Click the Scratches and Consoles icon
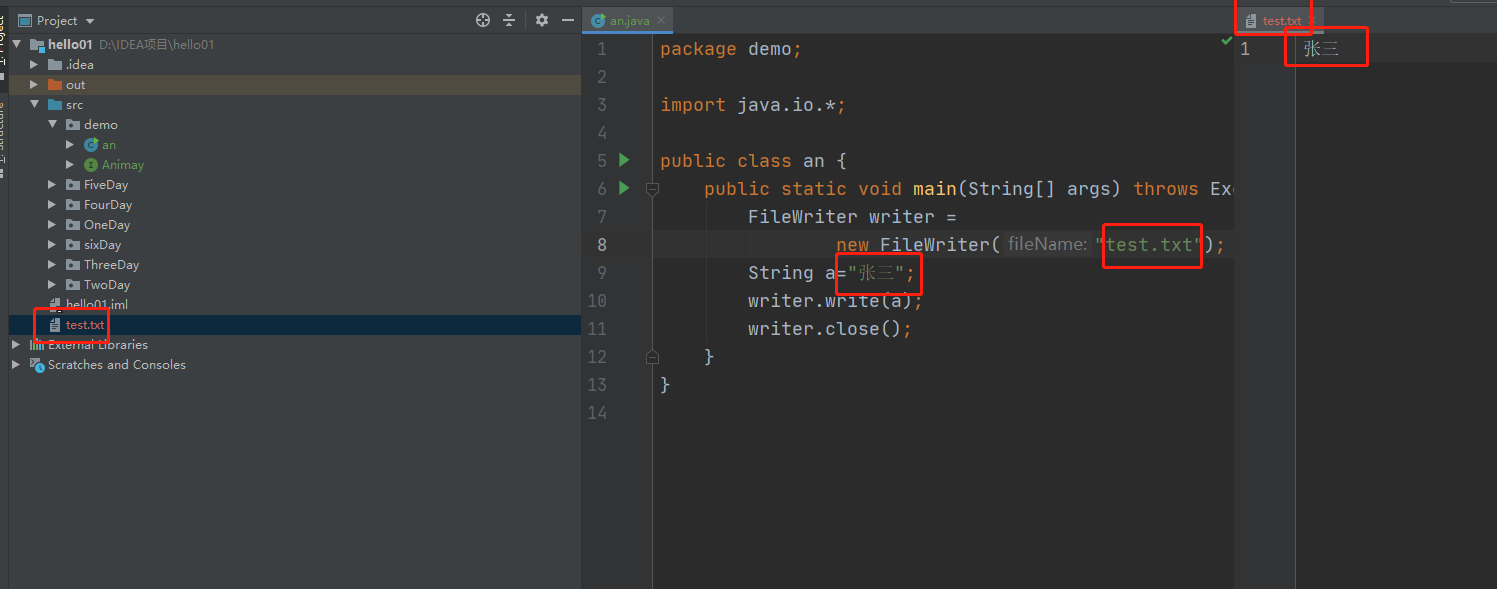 (37, 365)
